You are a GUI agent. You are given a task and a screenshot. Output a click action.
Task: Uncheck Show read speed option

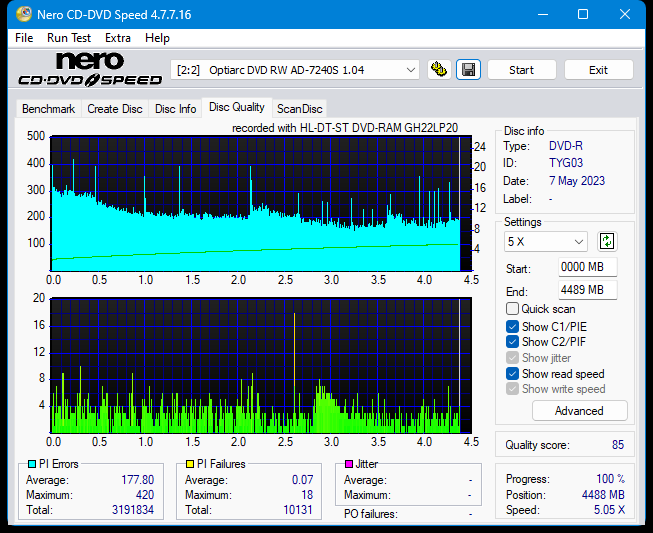(513, 374)
